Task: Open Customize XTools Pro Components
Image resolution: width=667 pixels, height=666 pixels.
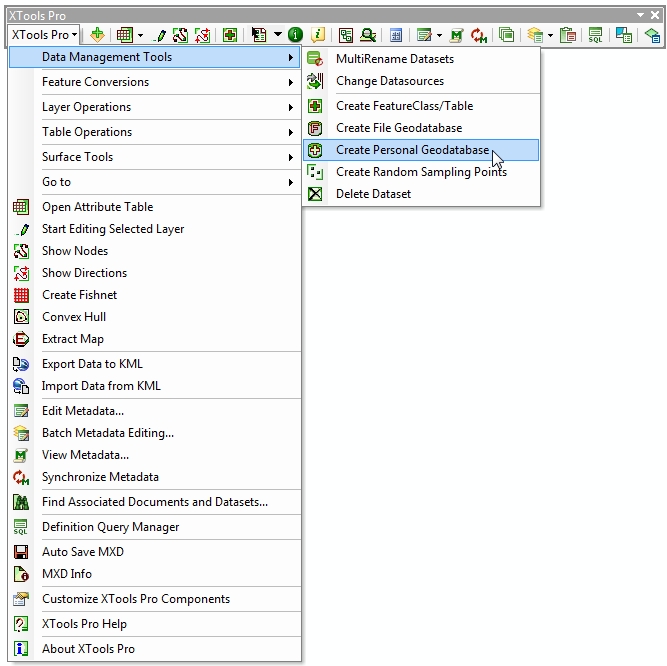Action: [155, 599]
